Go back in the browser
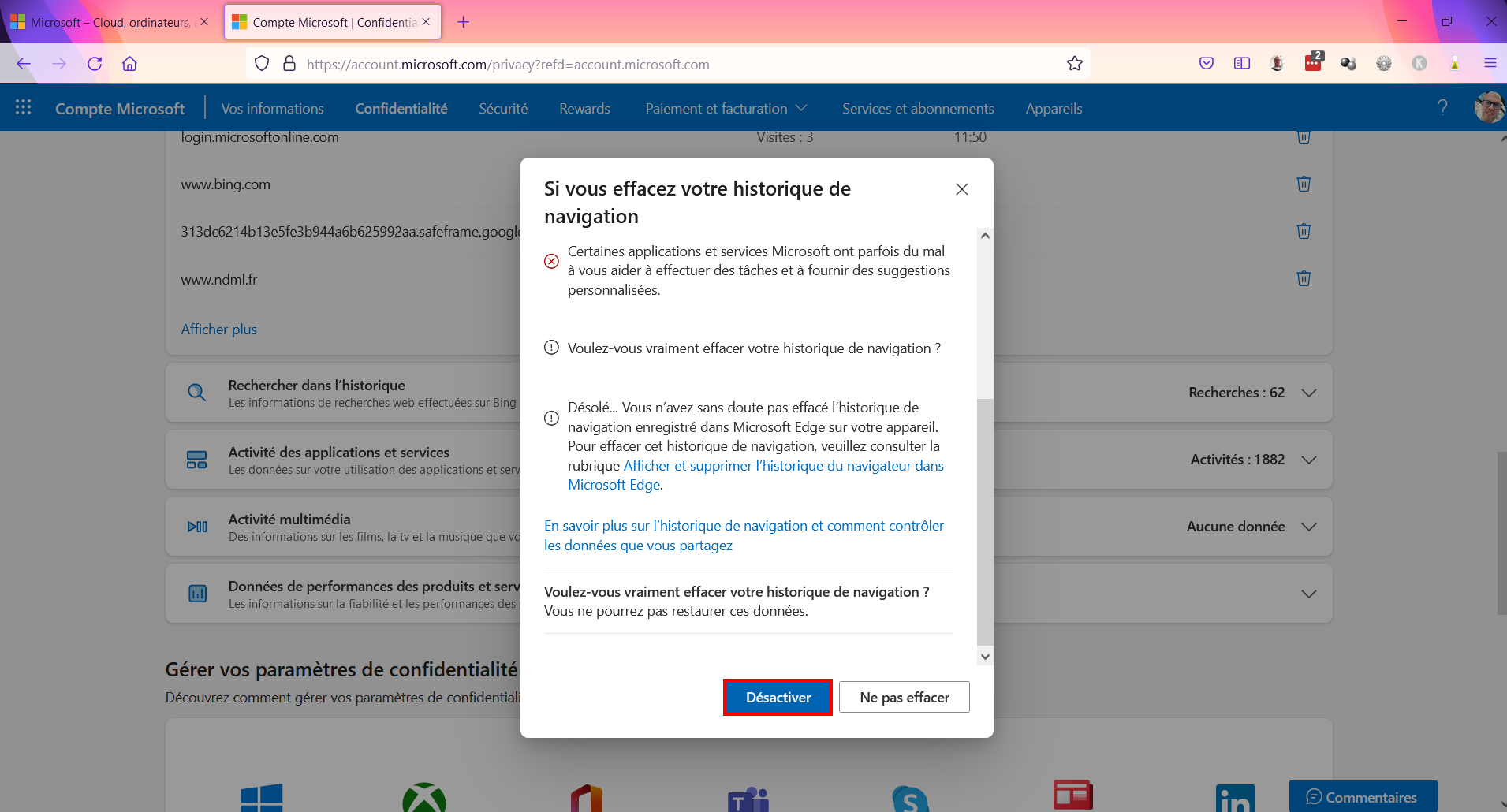 coord(24,64)
